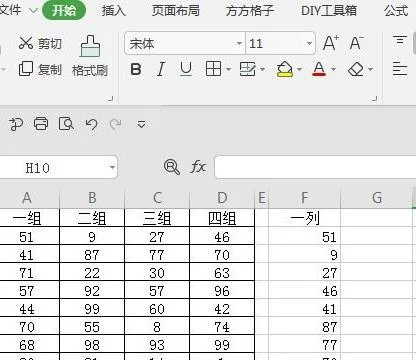
Task: Select column E header
Action: coord(262,198)
